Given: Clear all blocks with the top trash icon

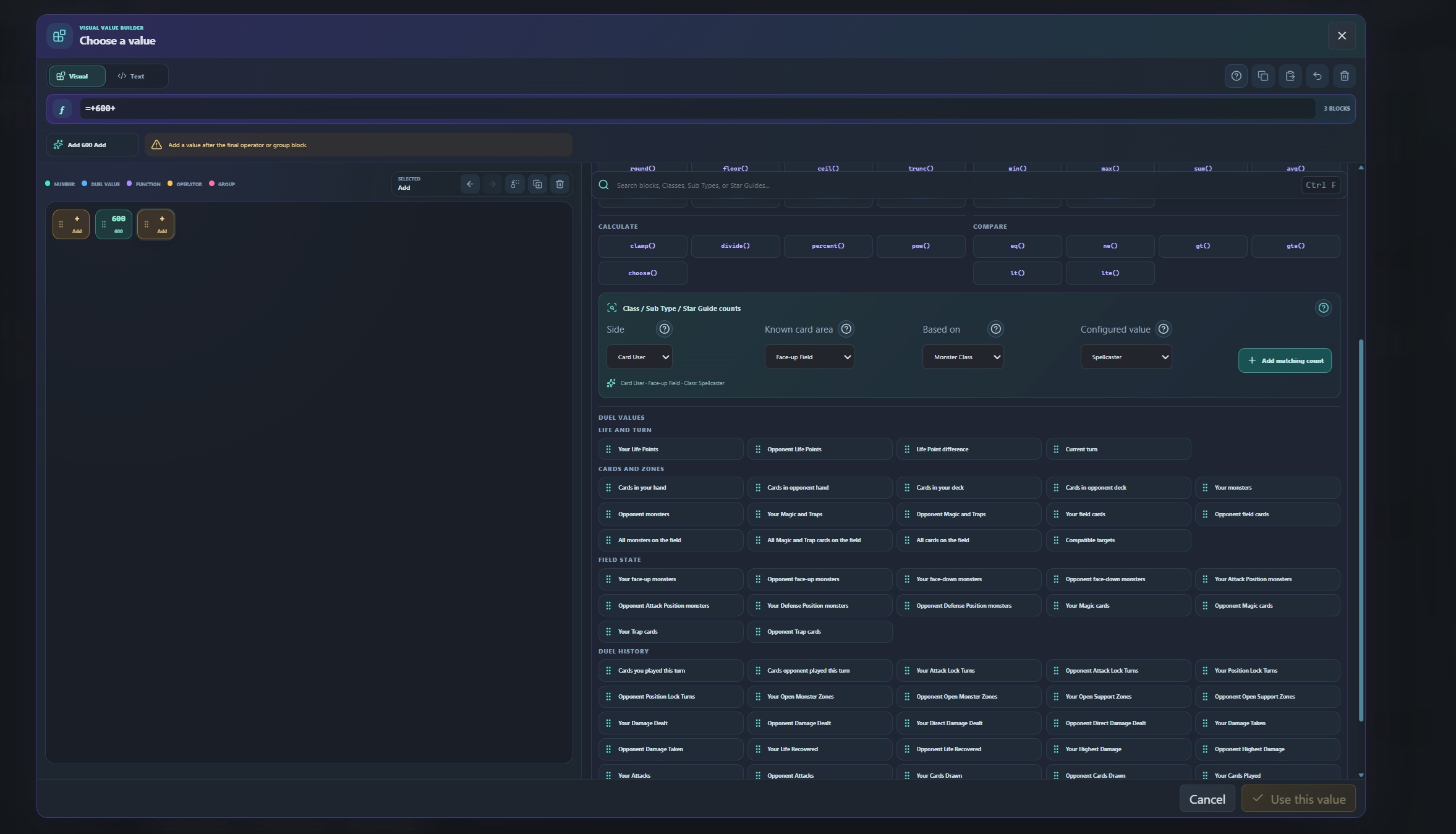Looking at the screenshot, I should coord(1344,76).
